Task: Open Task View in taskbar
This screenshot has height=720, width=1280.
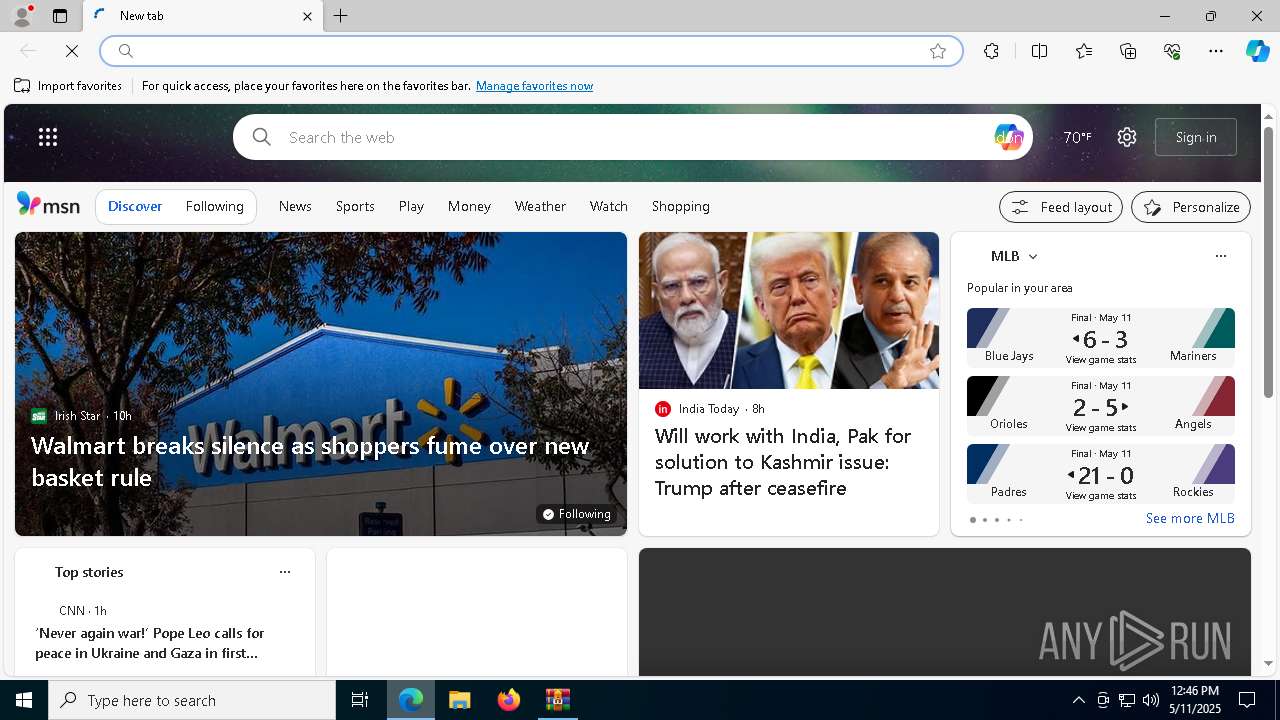Action: tap(360, 700)
